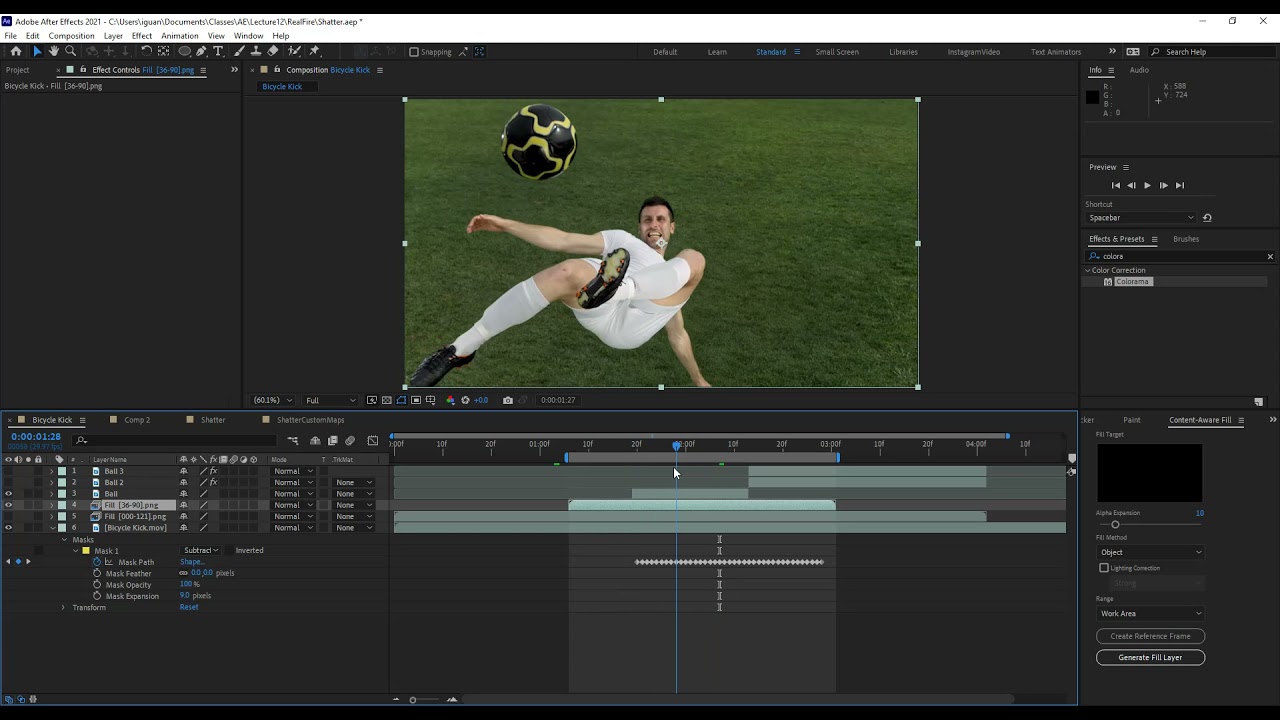The width and height of the screenshot is (1280, 720).
Task: Expand the Transform property group
Action: point(63,607)
